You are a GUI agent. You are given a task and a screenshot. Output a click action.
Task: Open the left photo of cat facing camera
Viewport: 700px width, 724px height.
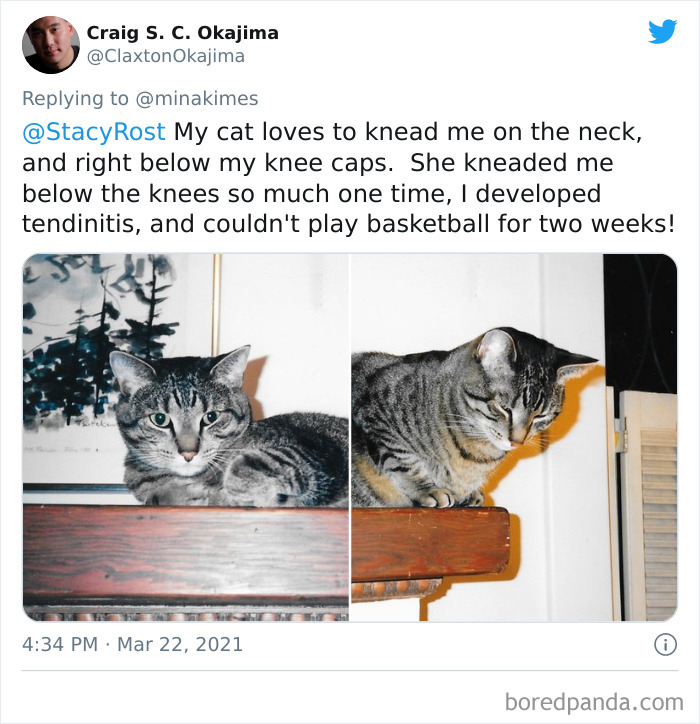(x=186, y=437)
